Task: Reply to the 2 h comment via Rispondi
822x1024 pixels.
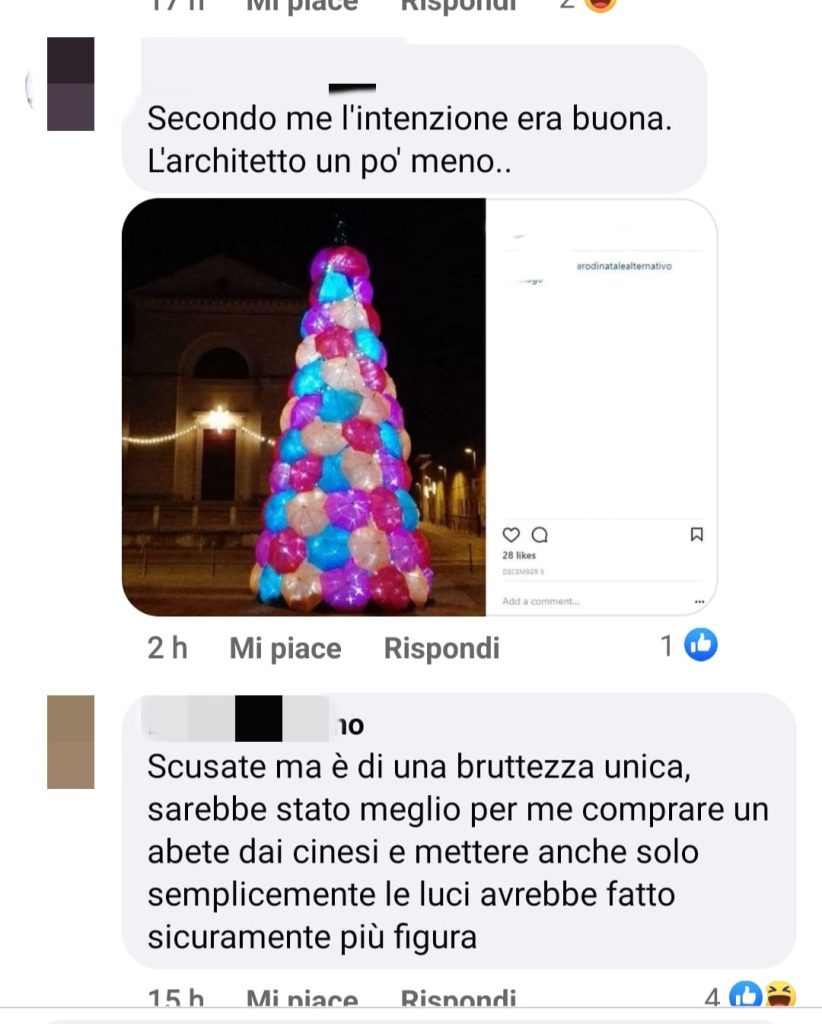Action: coord(442,648)
